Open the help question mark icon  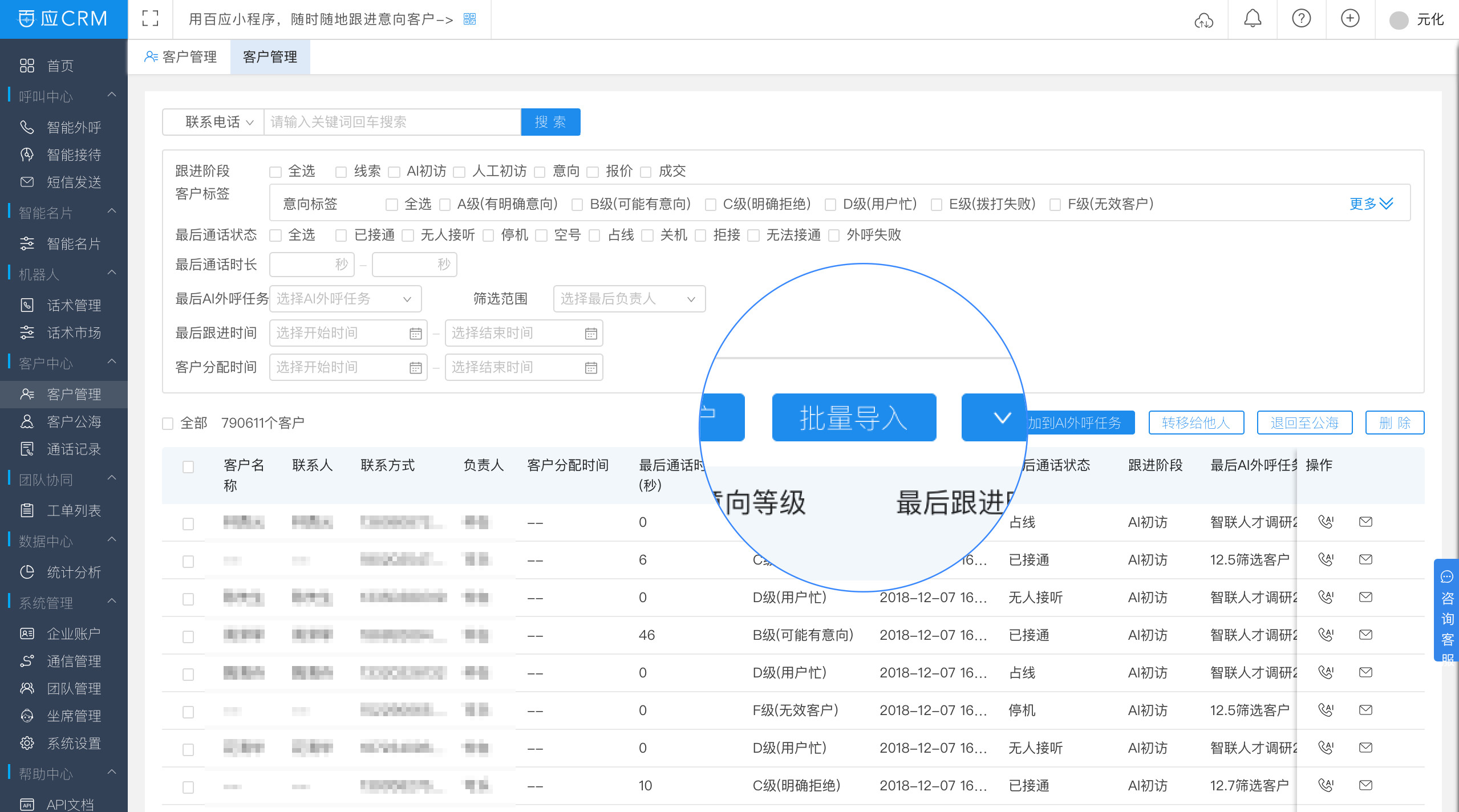pos(1301,19)
